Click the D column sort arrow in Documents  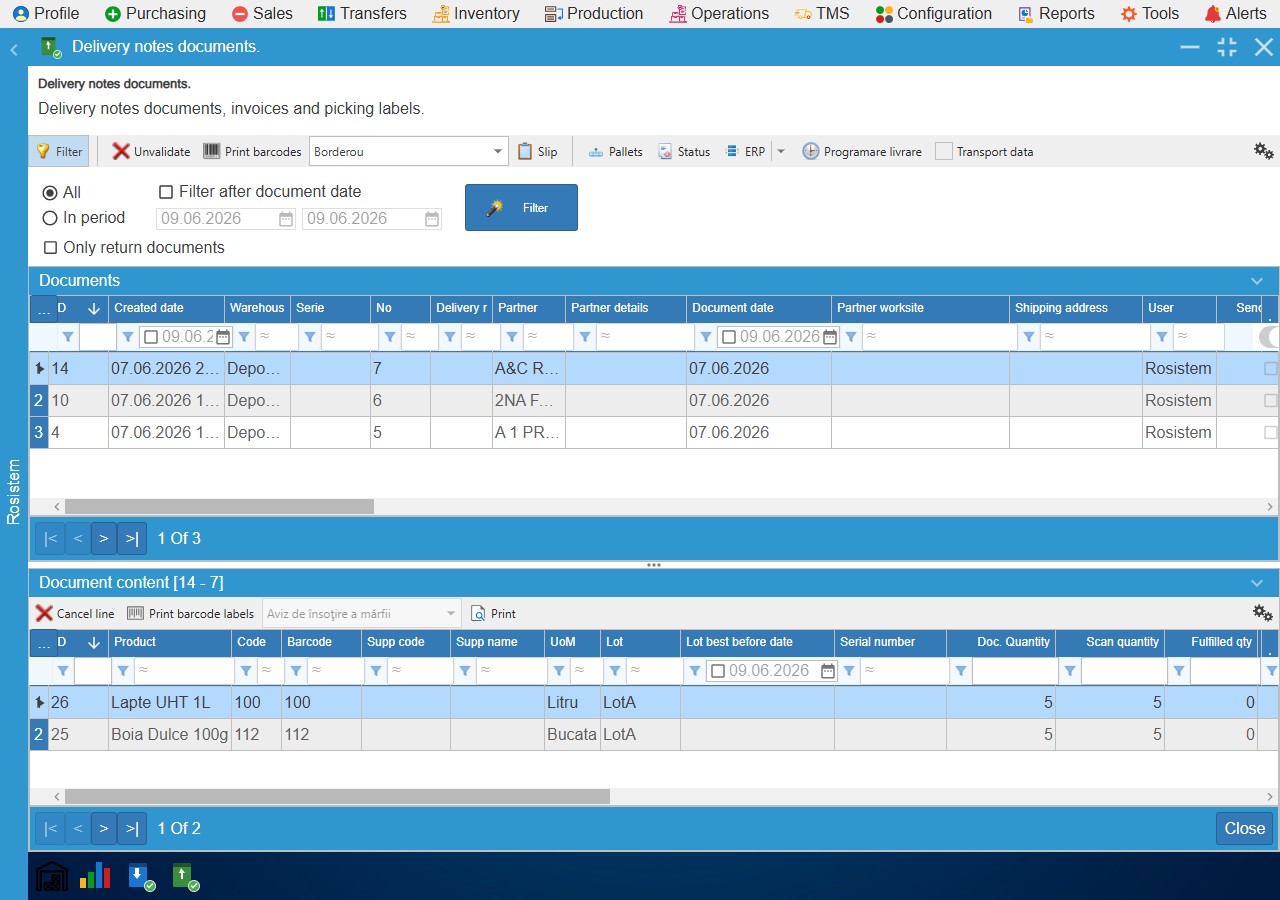pyautogui.click(x=94, y=309)
